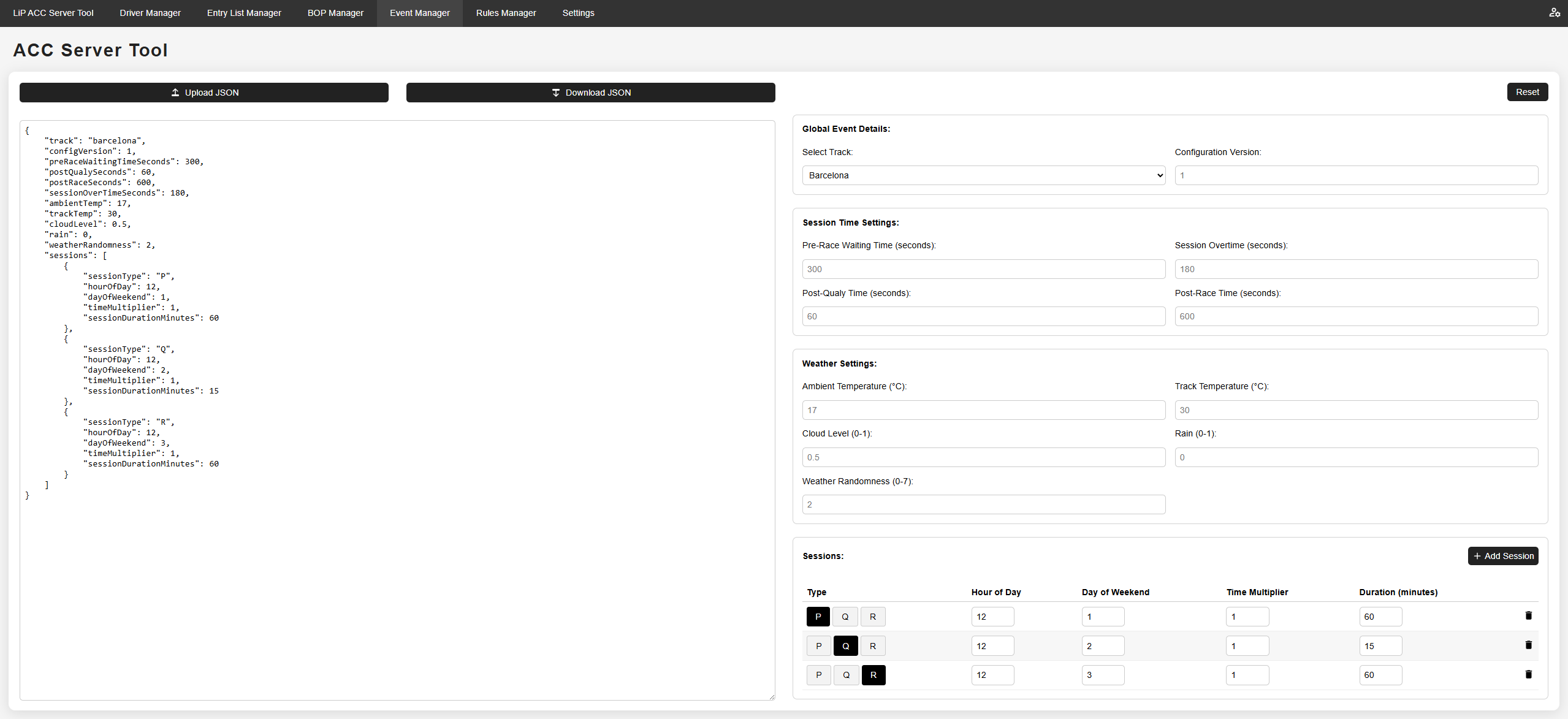Focus the Session Overtime seconds field
The image size is (1568, 719).
1356,269
